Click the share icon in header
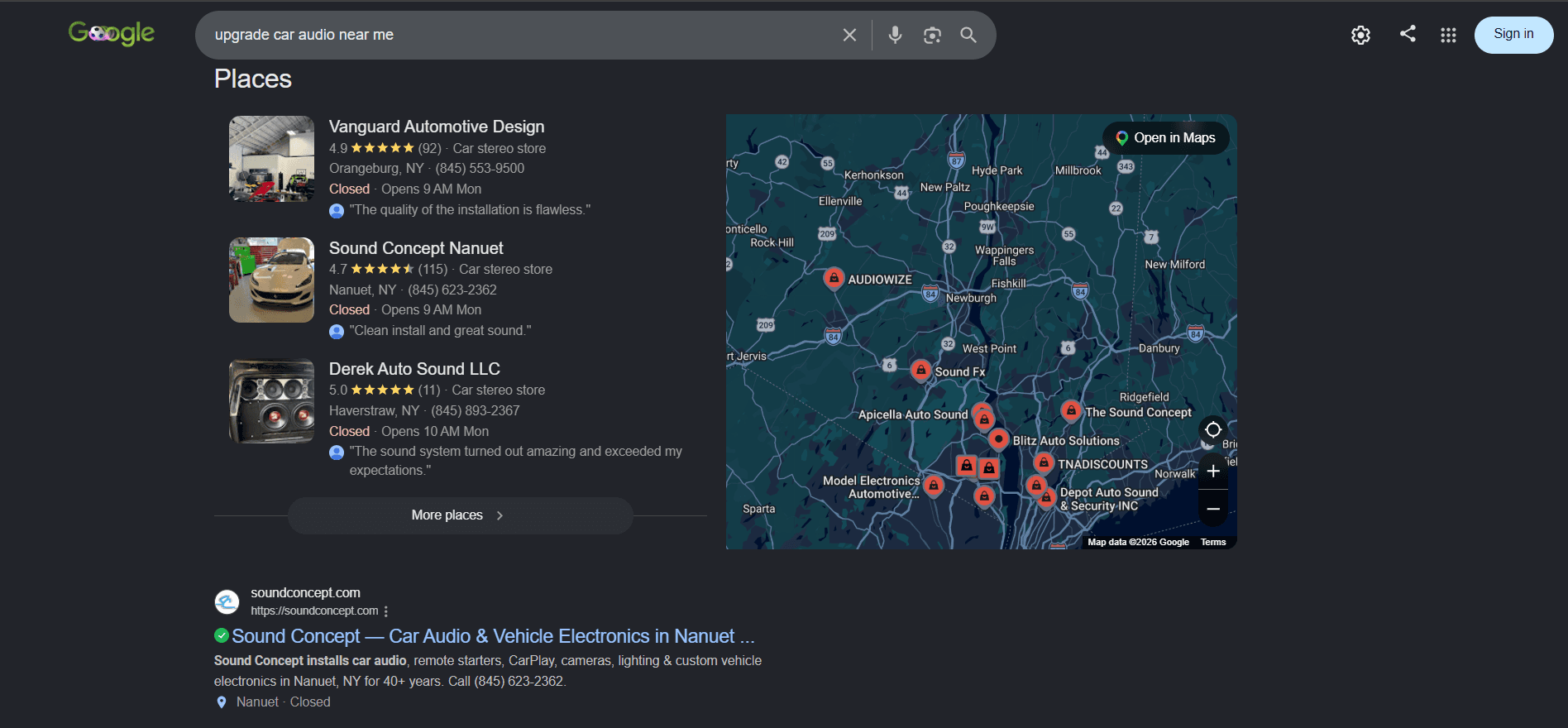This screenshot has height=728, width=1568. [x=1408, y=33]
